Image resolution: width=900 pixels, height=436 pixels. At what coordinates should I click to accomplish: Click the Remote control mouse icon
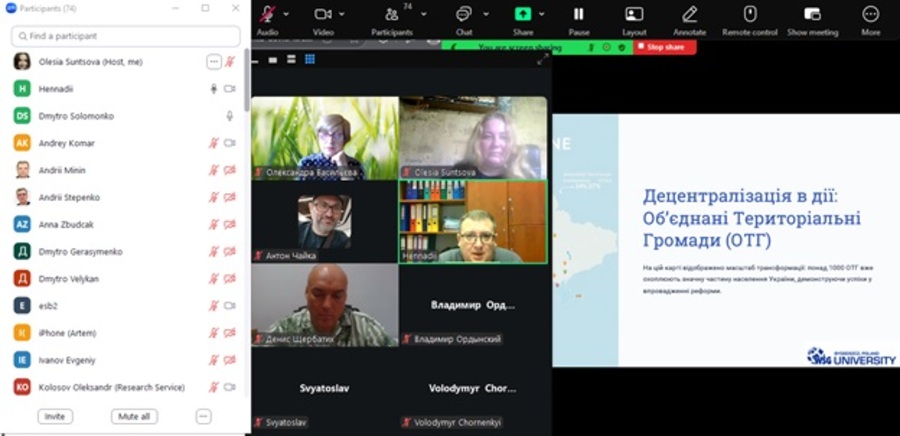(750, 14)
